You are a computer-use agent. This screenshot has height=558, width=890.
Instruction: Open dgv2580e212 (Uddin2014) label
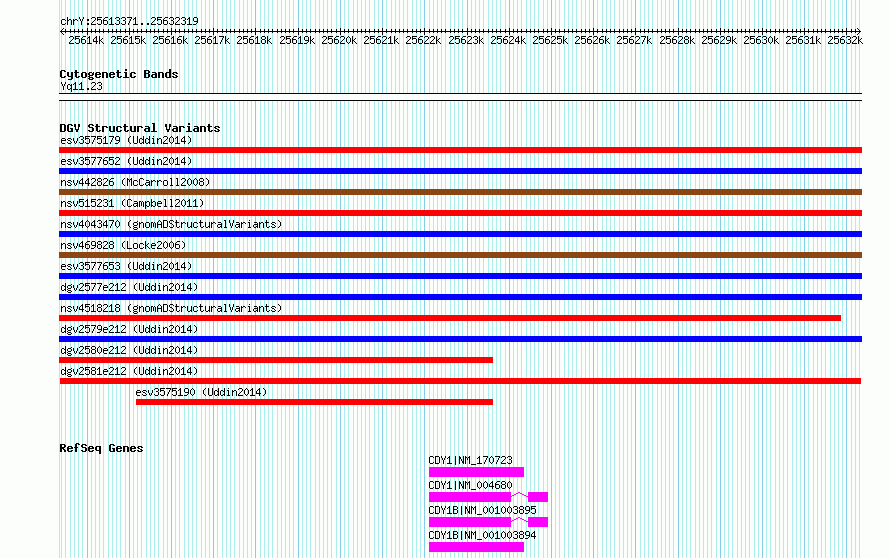tap(129, 350)
